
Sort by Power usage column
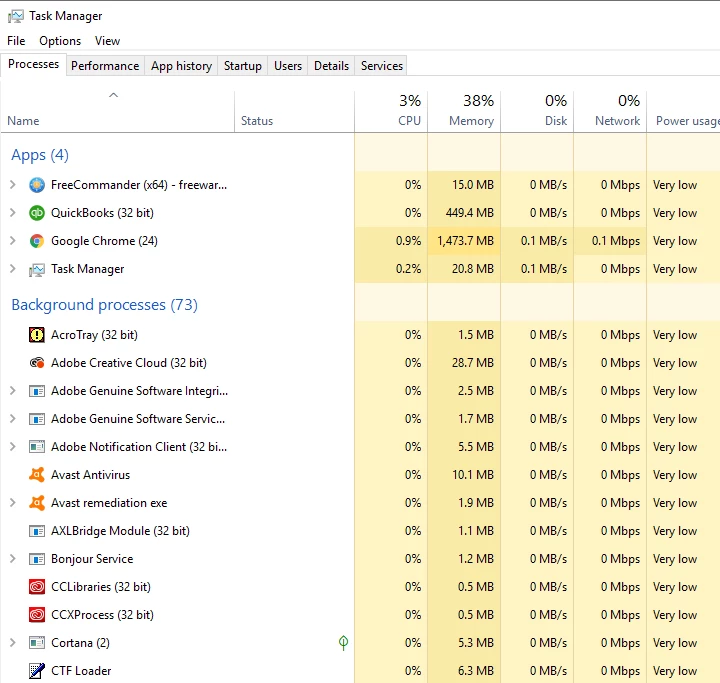tap(684, 112)
